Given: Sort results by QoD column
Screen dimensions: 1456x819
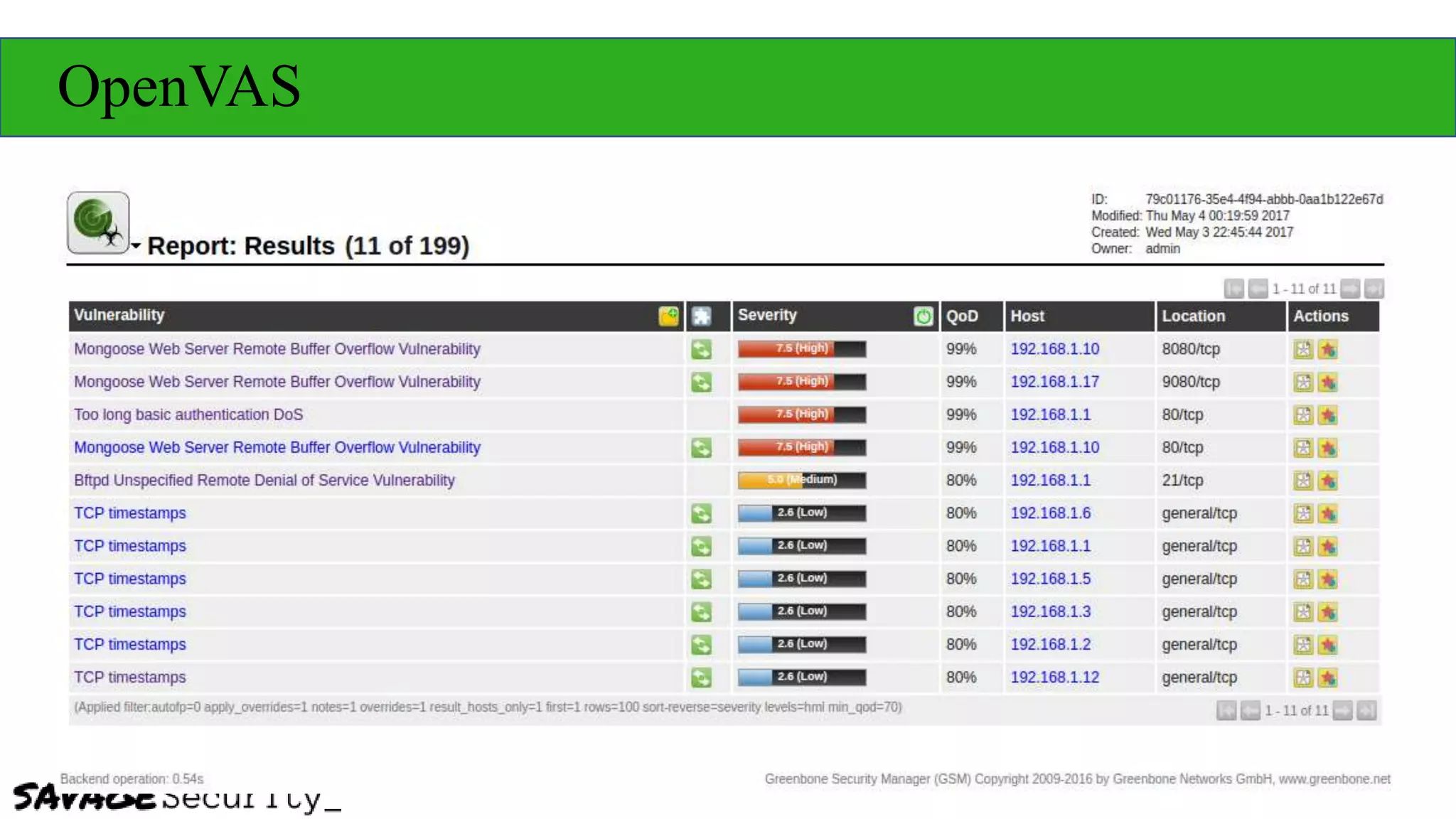Looking at the screenshot, I should (962, 316).
